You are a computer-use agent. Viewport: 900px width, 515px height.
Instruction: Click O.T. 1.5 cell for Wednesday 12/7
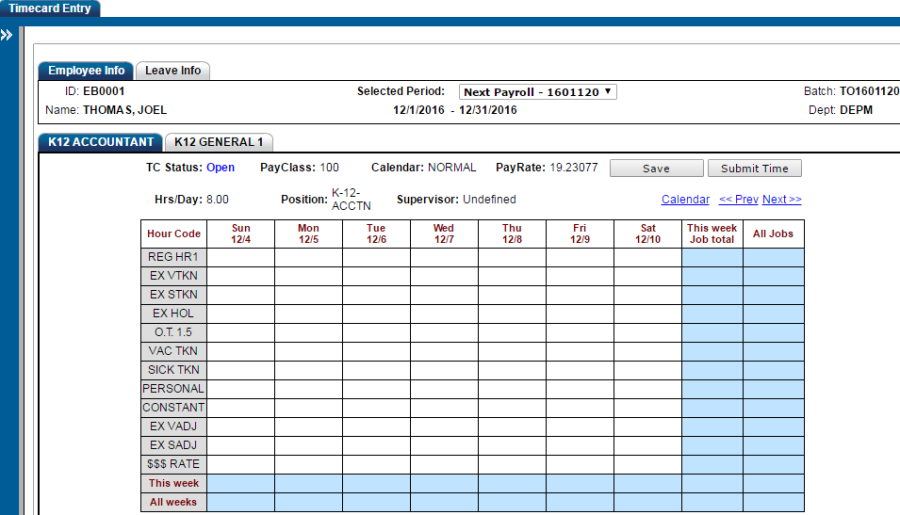tap(443, 332)
